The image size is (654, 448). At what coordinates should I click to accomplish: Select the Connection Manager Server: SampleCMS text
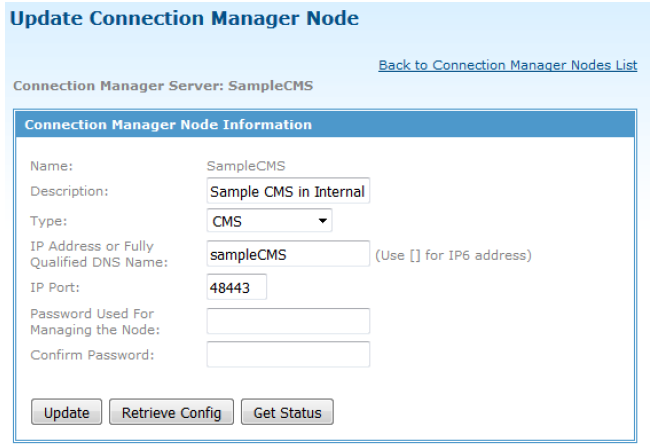(x=163, y=86)
